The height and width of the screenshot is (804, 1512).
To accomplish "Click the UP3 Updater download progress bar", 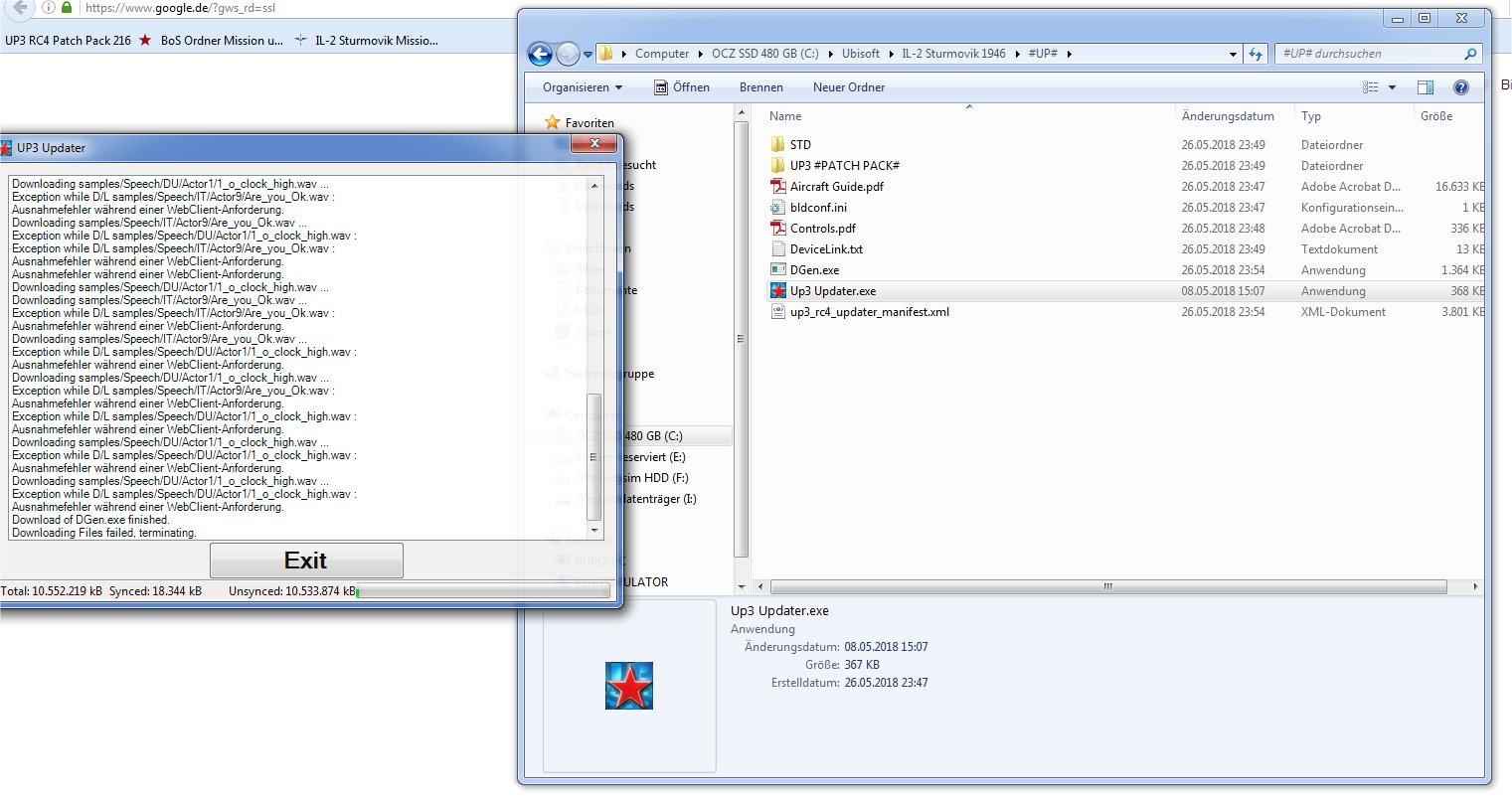I will [x=483, y=591].
